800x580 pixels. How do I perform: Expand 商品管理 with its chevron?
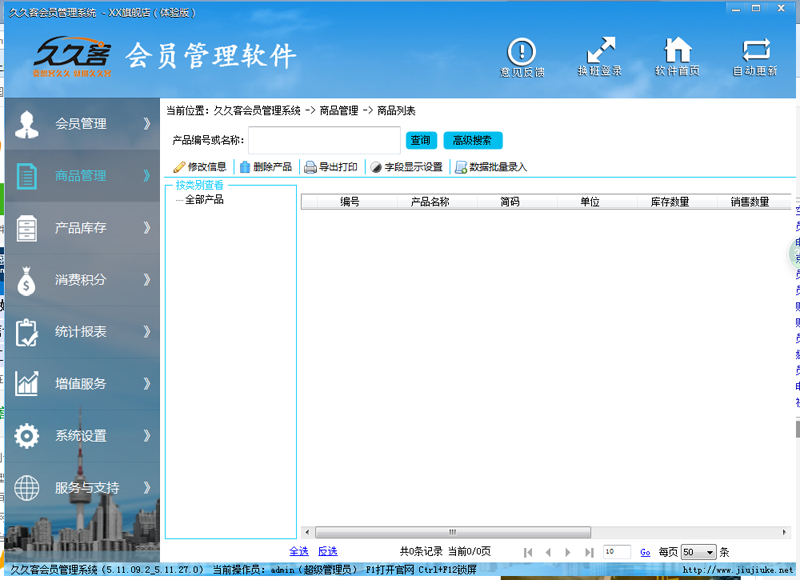point(147,176)
